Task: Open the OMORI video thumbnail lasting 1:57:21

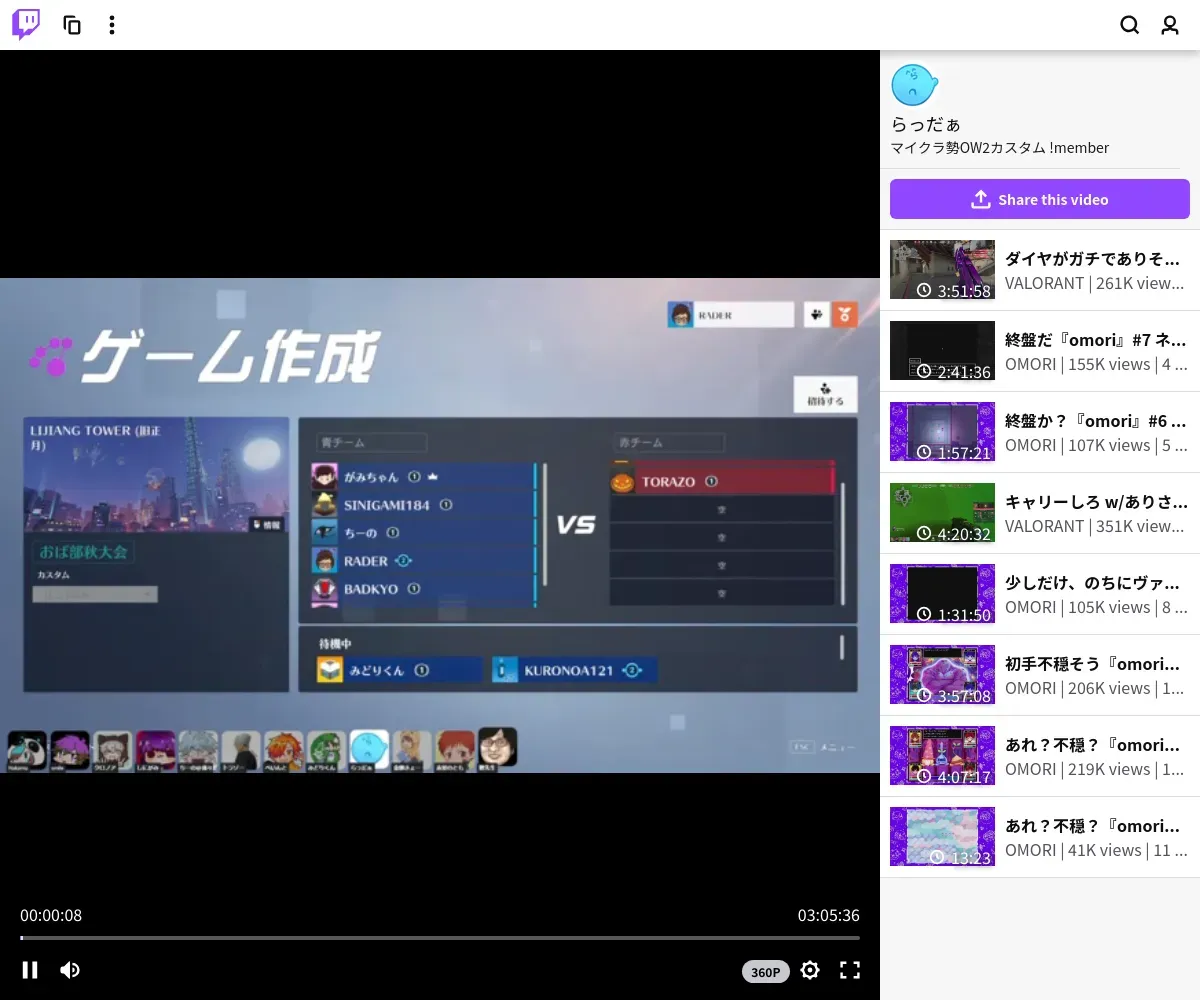Action: pos(942,432)
